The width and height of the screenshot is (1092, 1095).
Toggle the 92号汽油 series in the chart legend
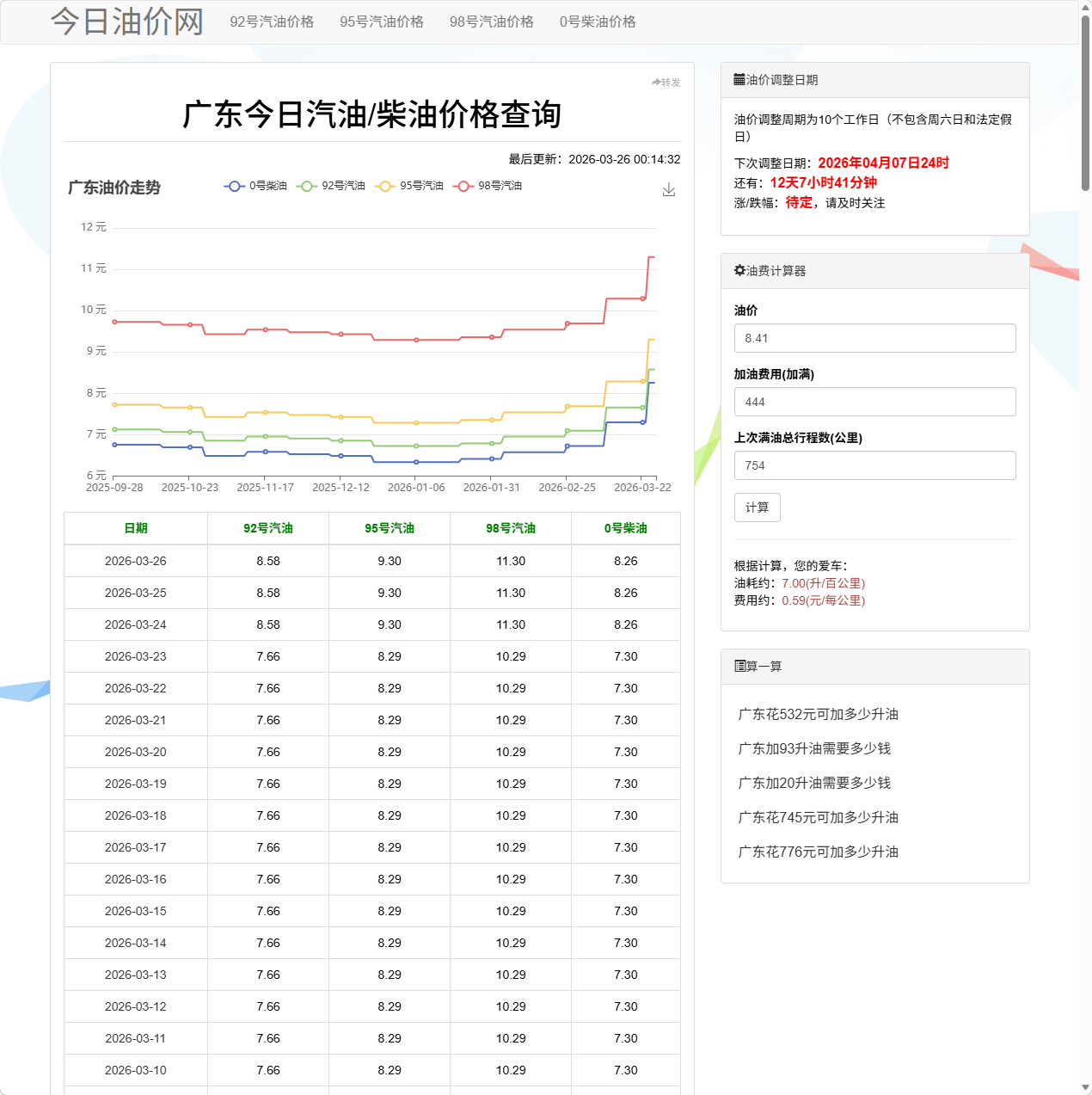click(x=334, y=185)
